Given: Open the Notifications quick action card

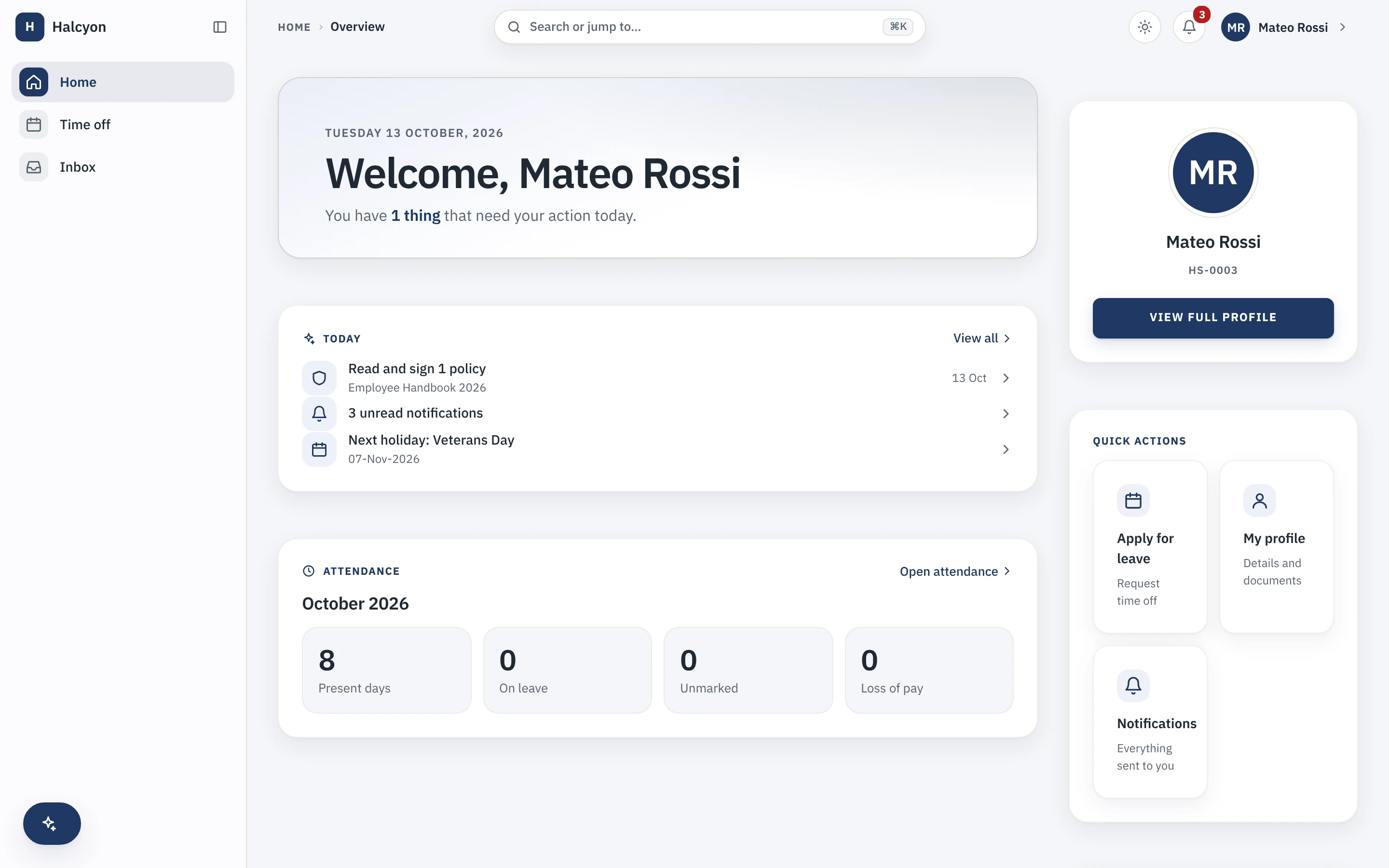Looking at the screenshot, I should 1150,721.
